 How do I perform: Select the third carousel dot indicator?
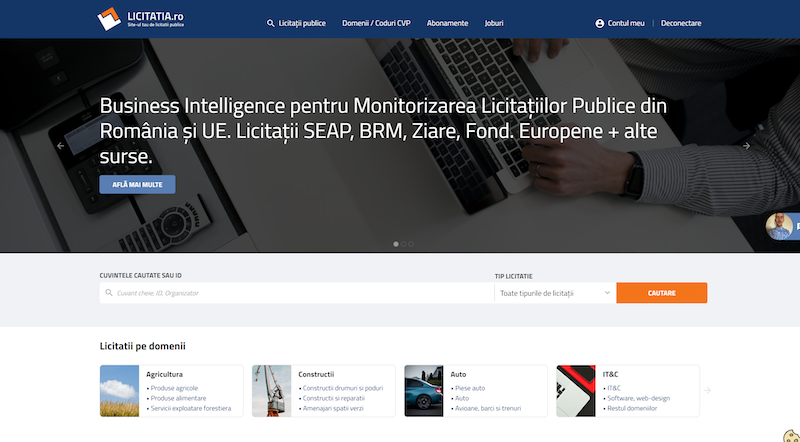(411, 244)
